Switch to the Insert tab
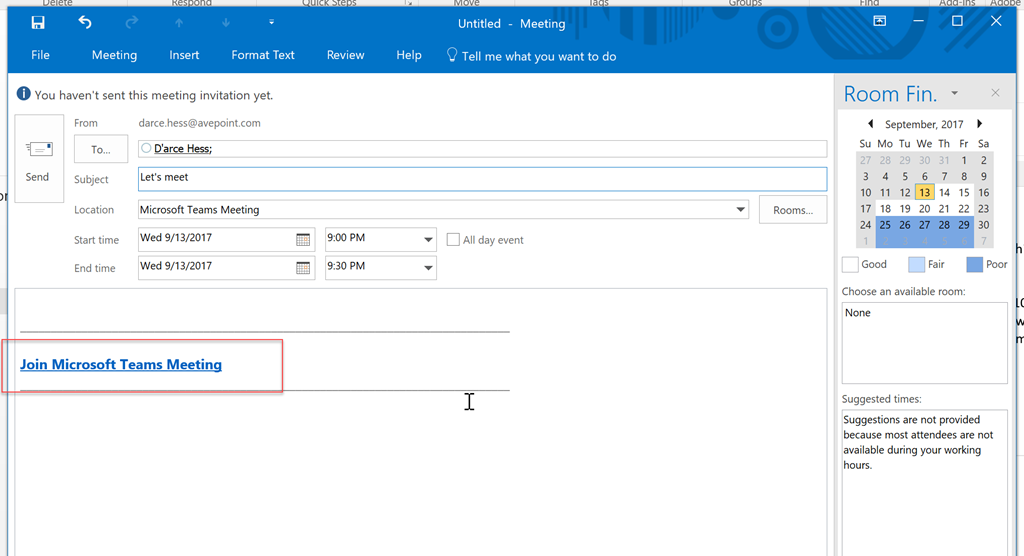The image size is (1024, 556). pos(184,55)
